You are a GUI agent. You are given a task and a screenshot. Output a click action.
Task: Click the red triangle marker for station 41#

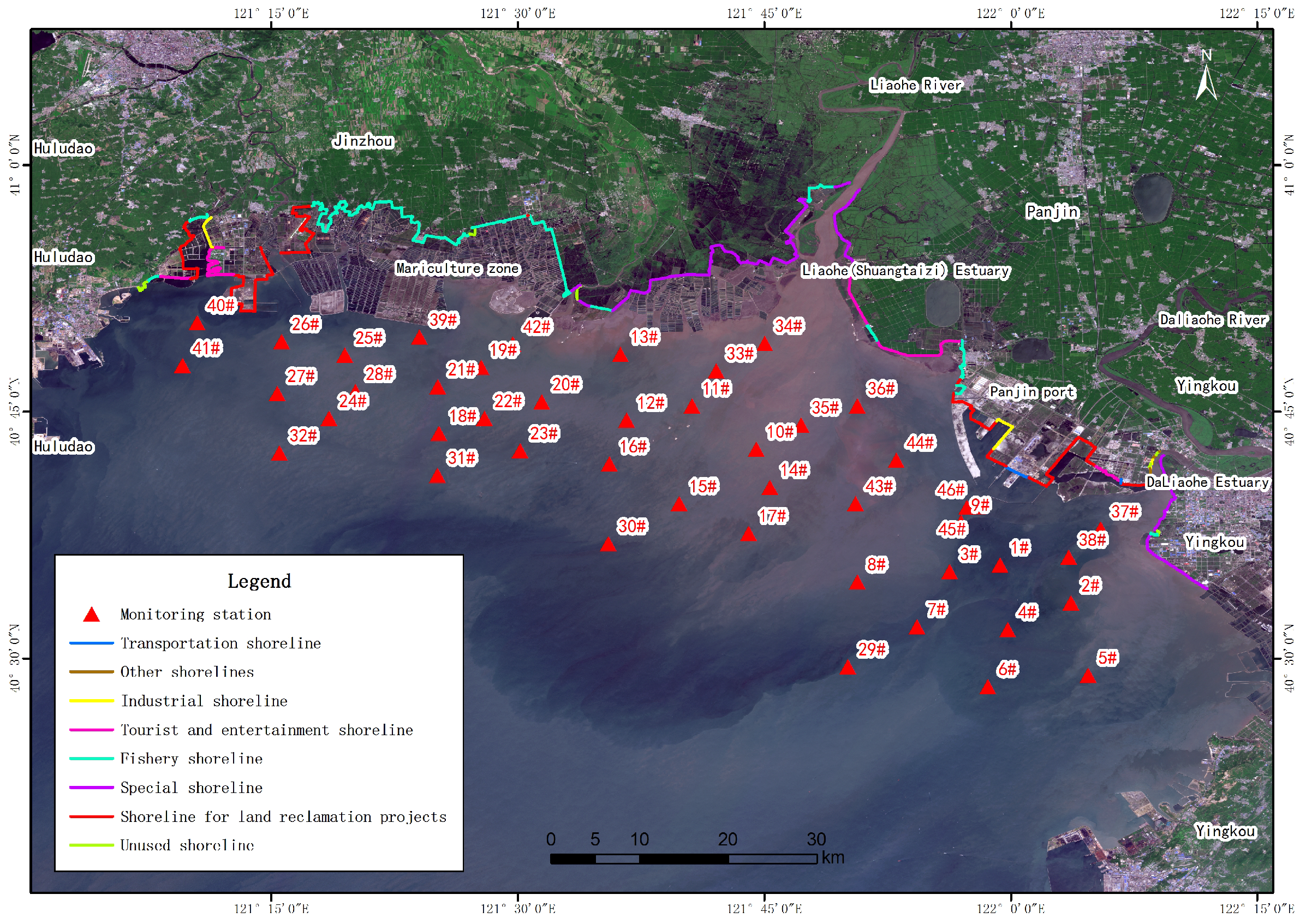click(182, 367)
